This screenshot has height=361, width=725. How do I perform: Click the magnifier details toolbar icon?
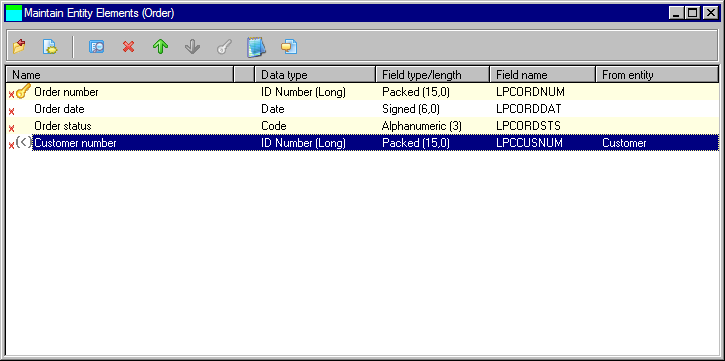(x=97, y=47)
